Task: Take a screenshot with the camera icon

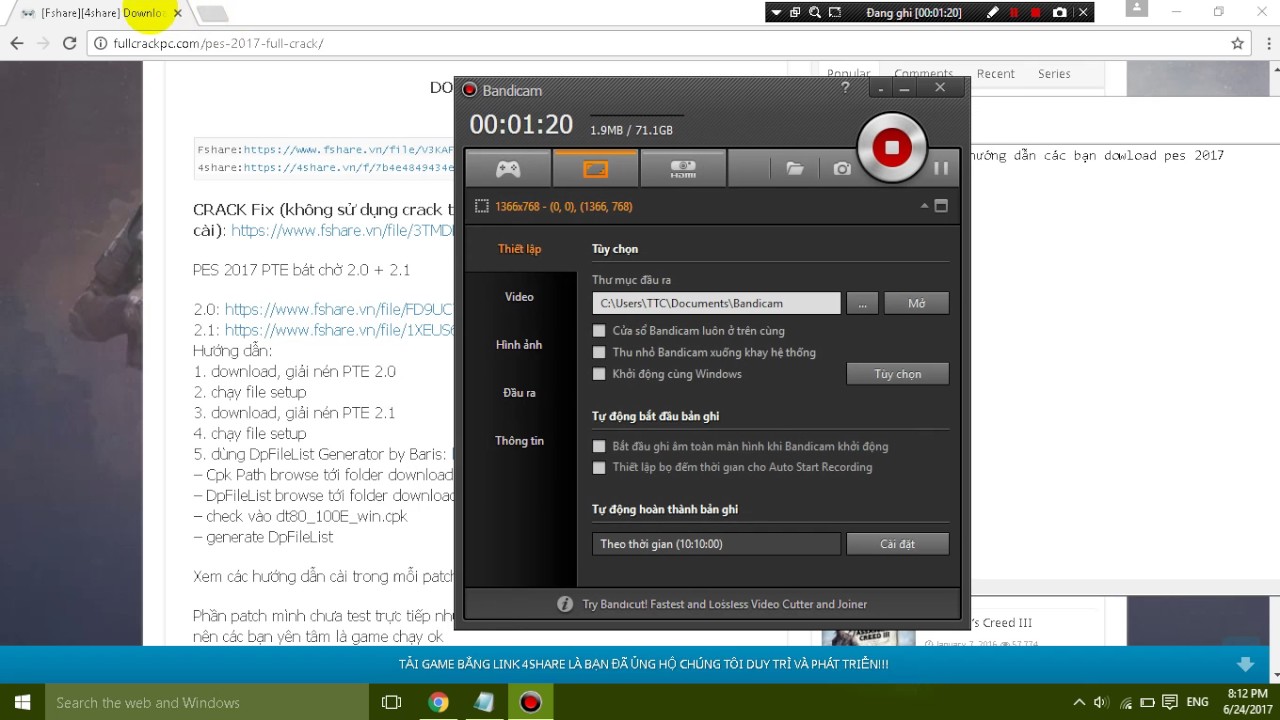Action: 841,168
